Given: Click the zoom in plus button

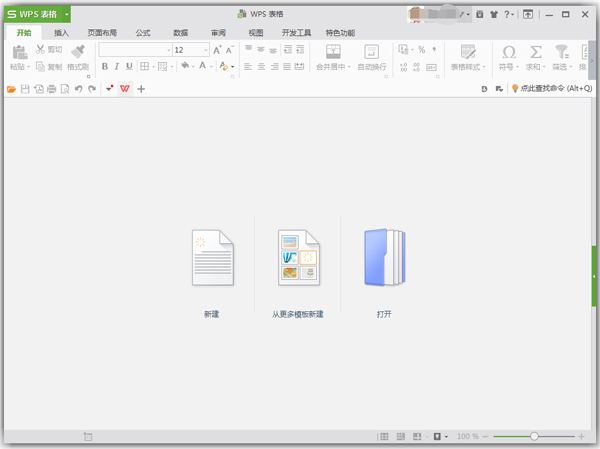Looking at the screenshot, I should [x=581, y=436].
